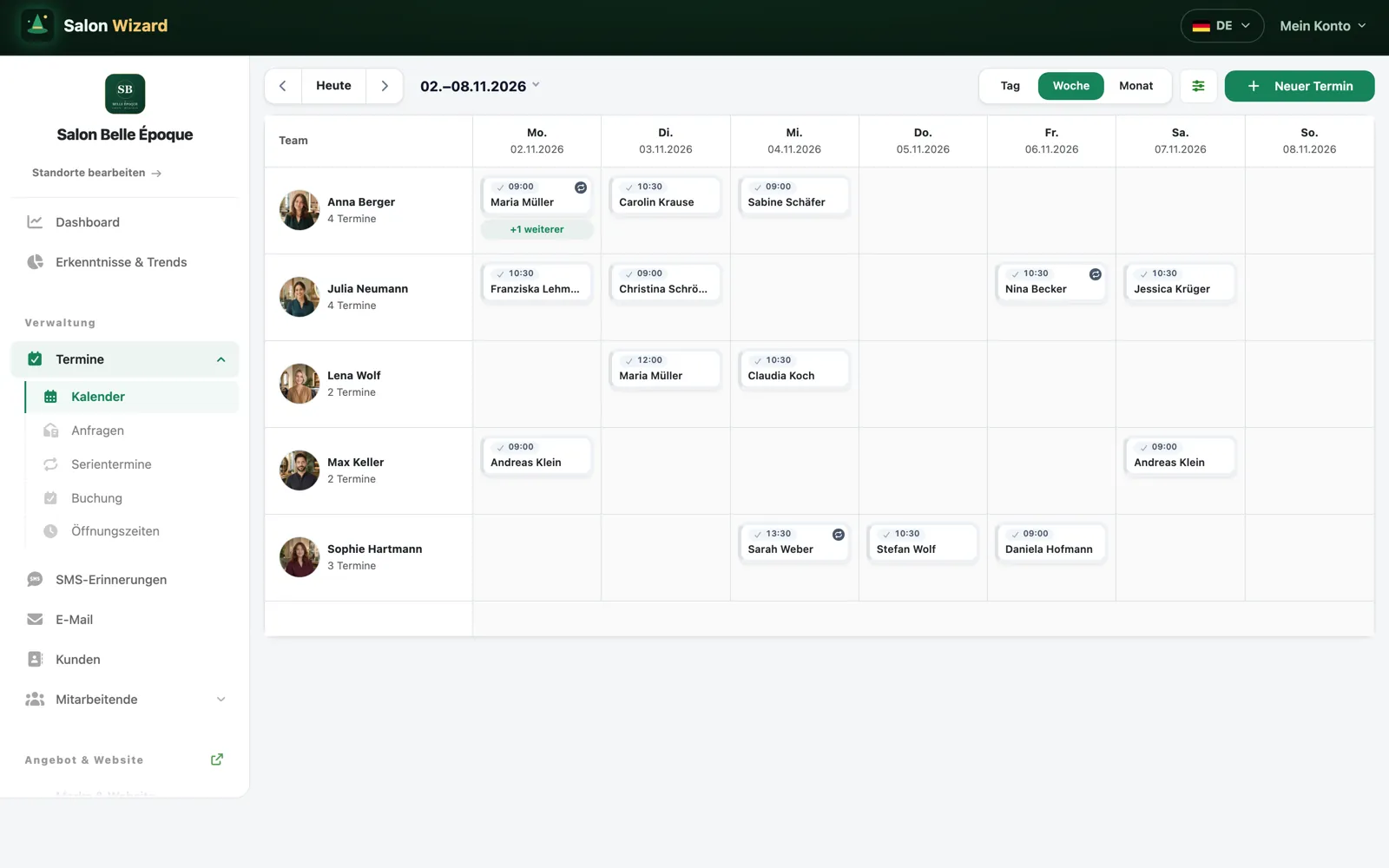This screenshot has height=868, width=1389.
Task: Click Anna Berger's profile photo
Action: 300,210
